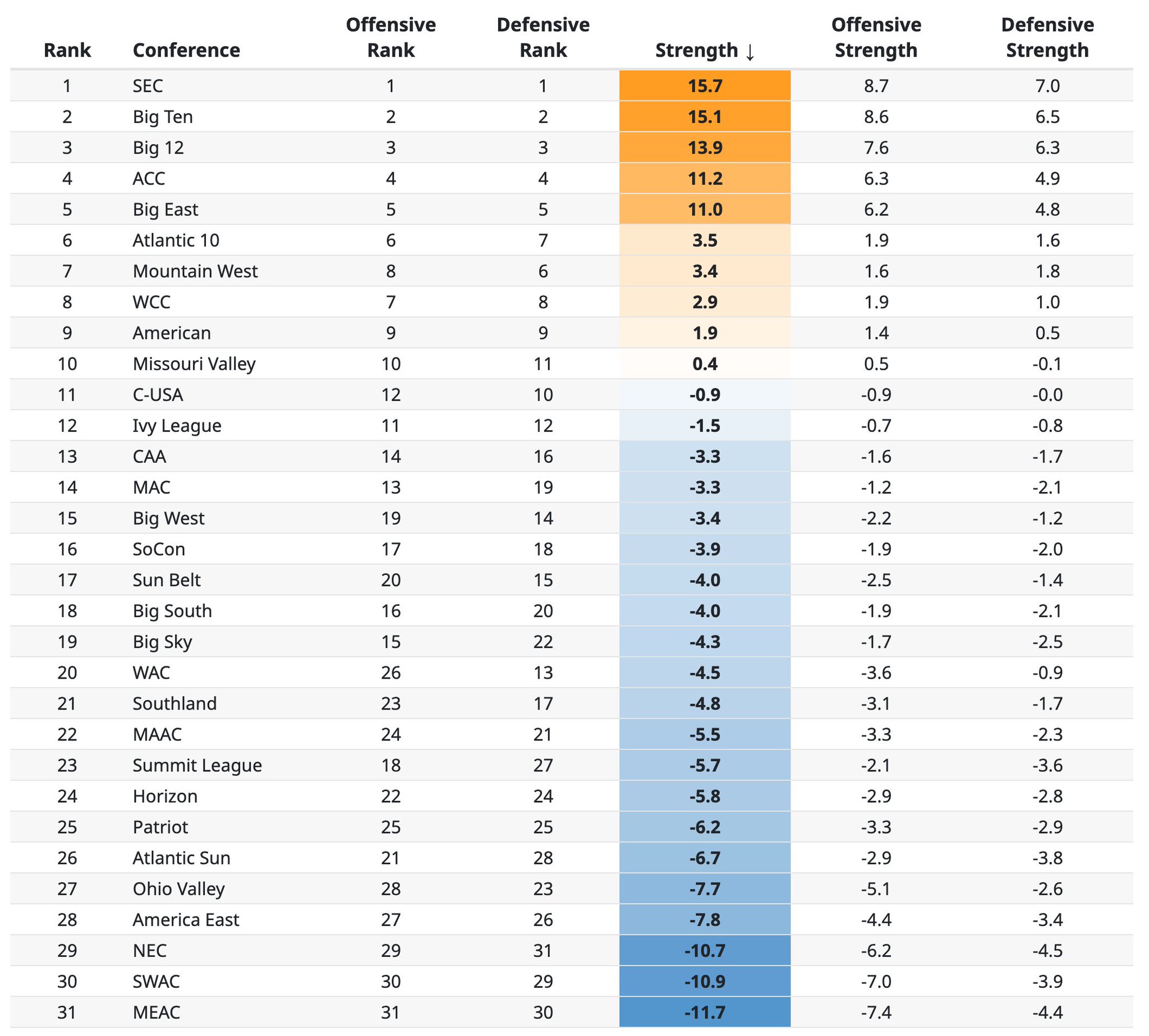This screenshot has width=1149, height=1036.
Task: Click the sort arrow beside Strength header
Action: [750, 52]
